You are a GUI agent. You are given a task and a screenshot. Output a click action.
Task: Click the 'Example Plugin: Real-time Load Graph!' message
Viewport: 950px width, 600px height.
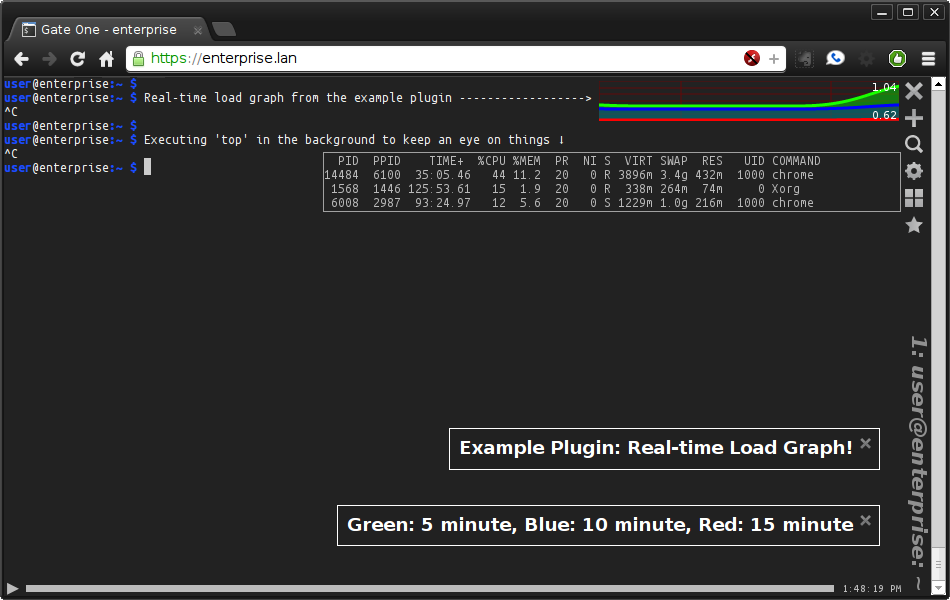click(656, 448)
